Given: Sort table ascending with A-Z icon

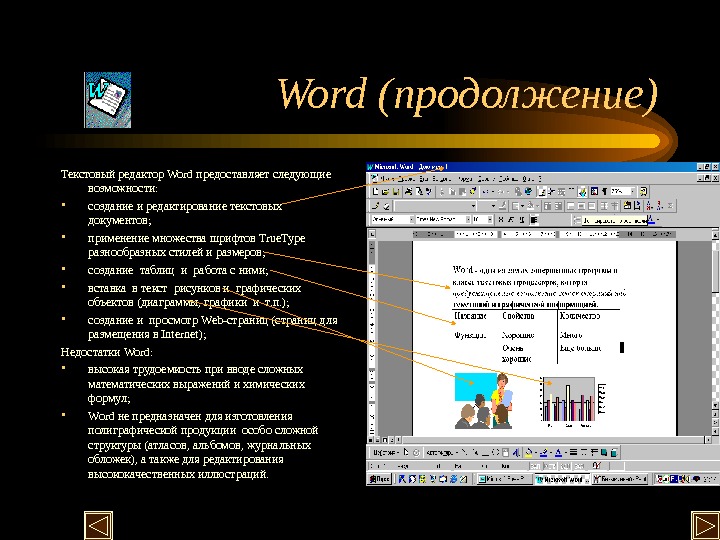Looking at the screenshot, I should coord(649,206).
